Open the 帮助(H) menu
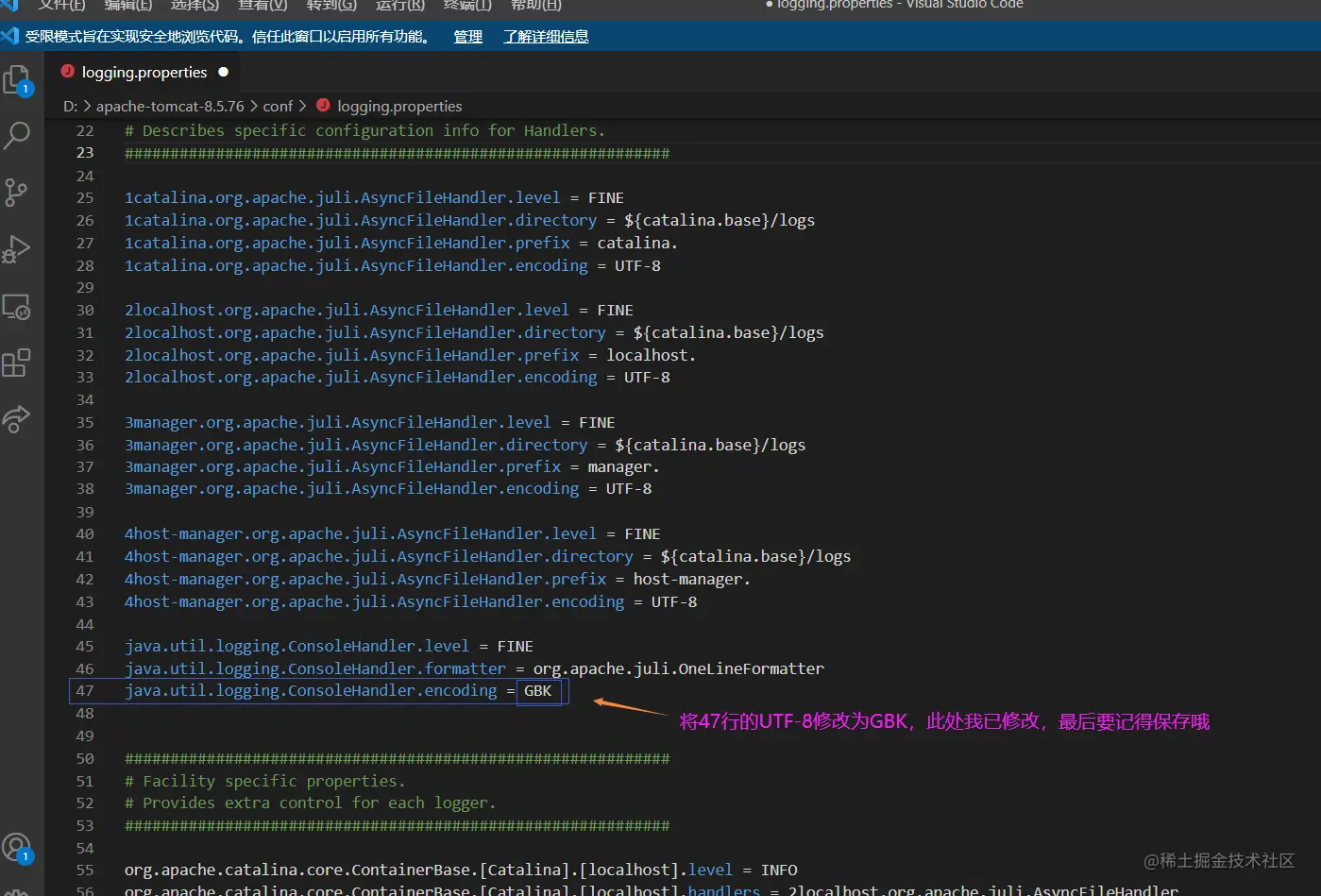Screen dimensions: 1321x896 pos(536,5)
